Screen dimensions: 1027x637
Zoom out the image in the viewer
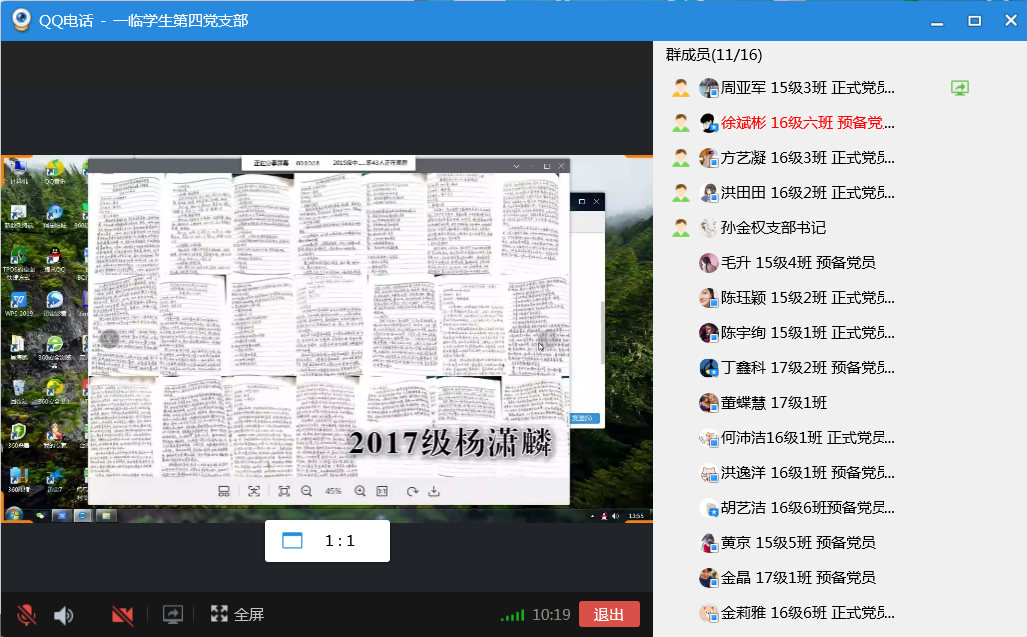click(307, 491)
